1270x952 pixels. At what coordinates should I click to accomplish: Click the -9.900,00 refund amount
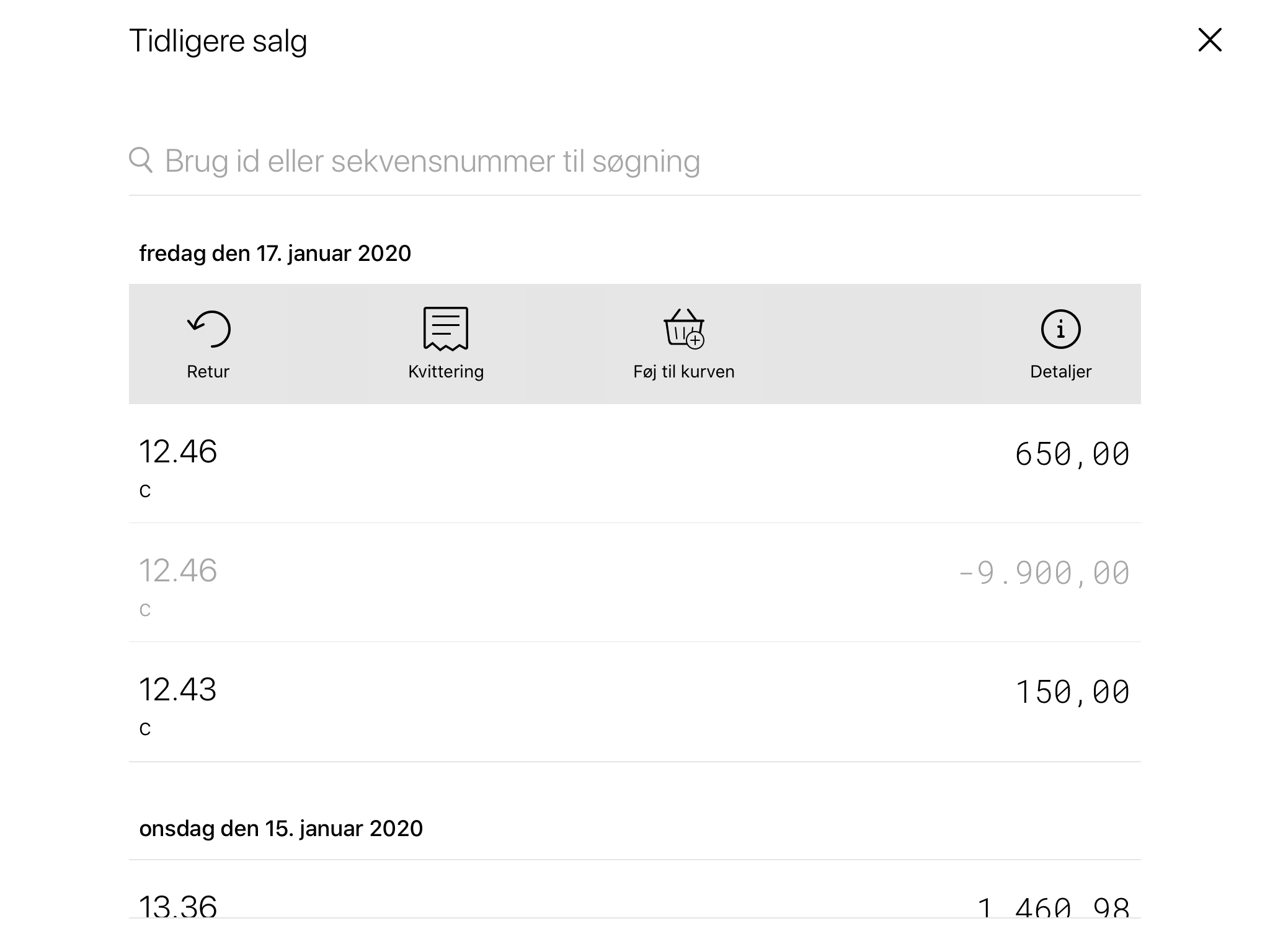tap(1044, 573)
